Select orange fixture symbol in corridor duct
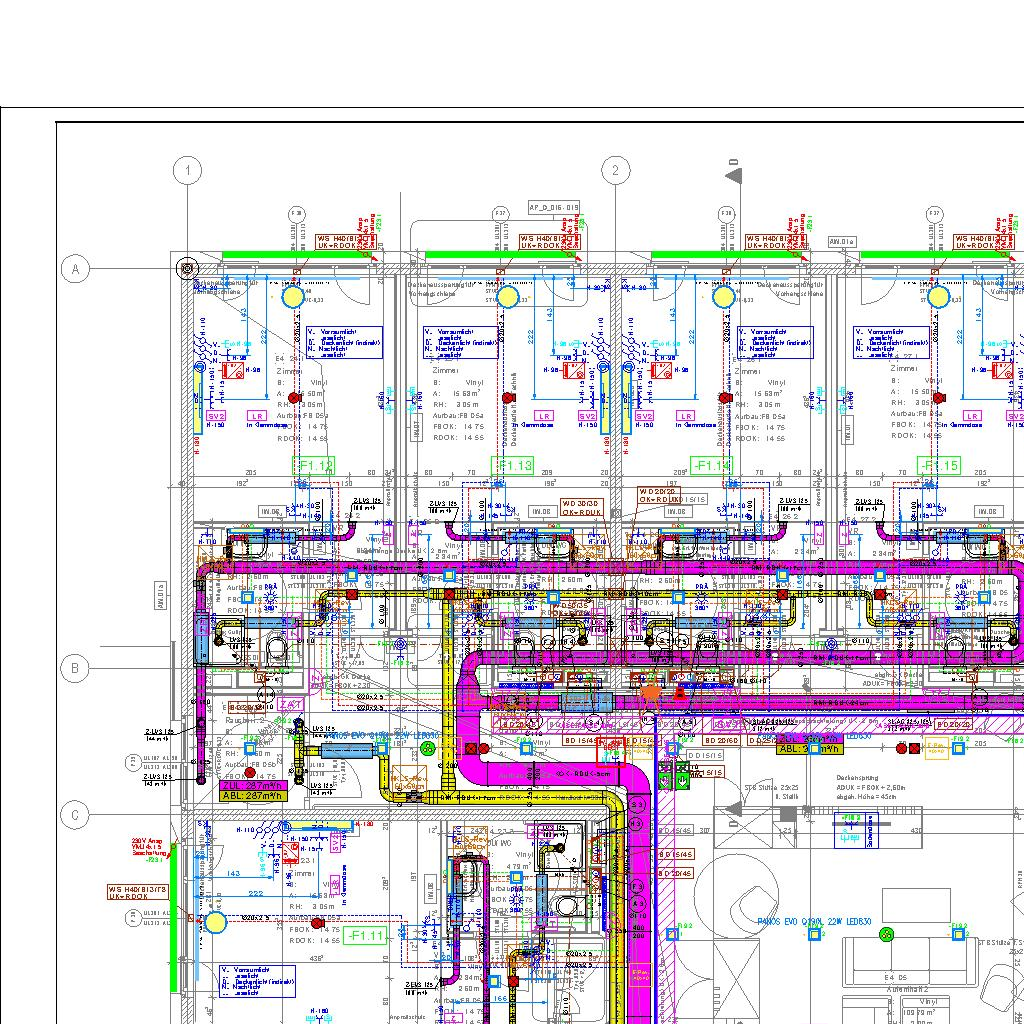Image resolution: width=1024 pixels, height=1024 pixels. point(651,690)
